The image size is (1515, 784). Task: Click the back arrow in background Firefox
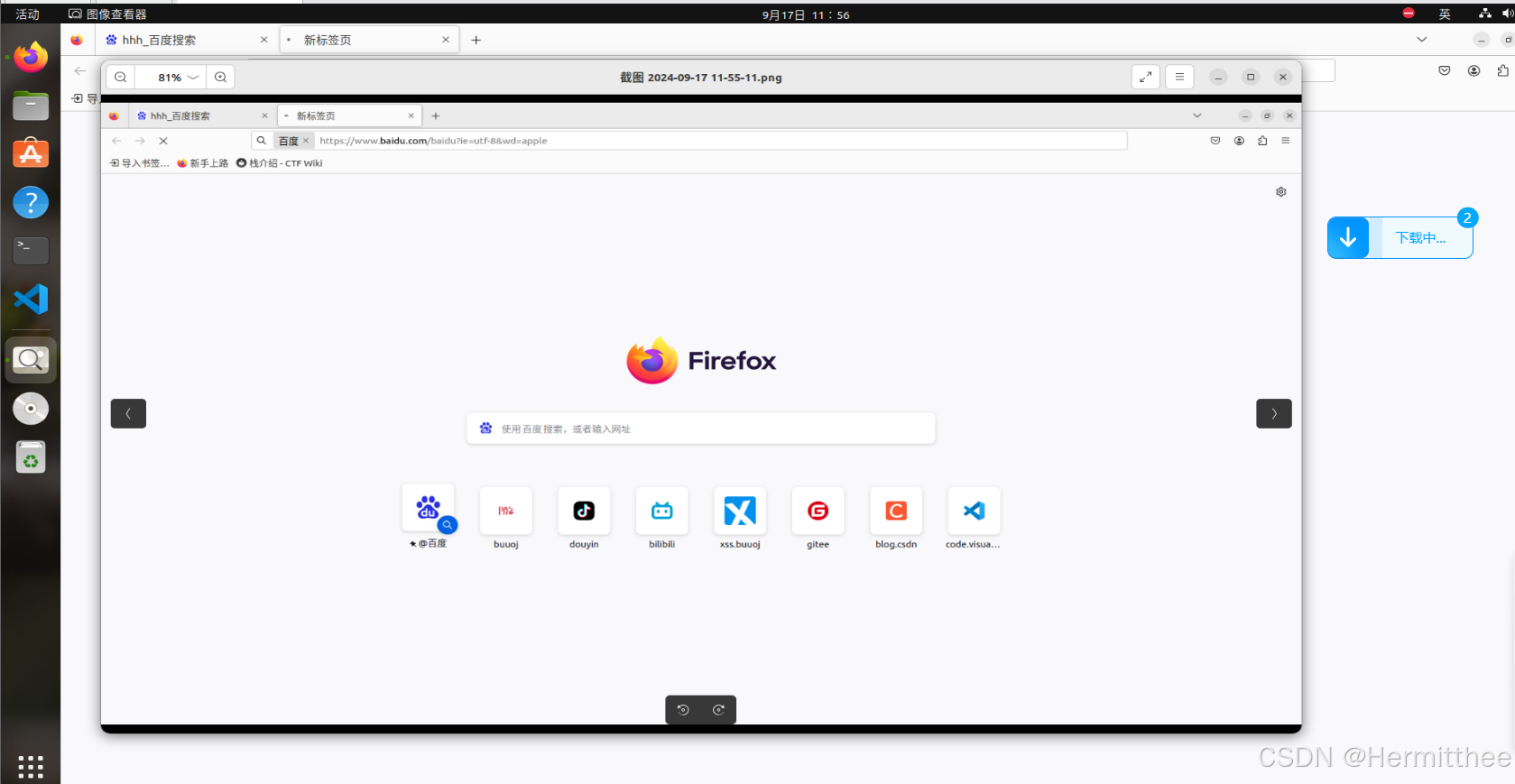(x=80, y=70)
